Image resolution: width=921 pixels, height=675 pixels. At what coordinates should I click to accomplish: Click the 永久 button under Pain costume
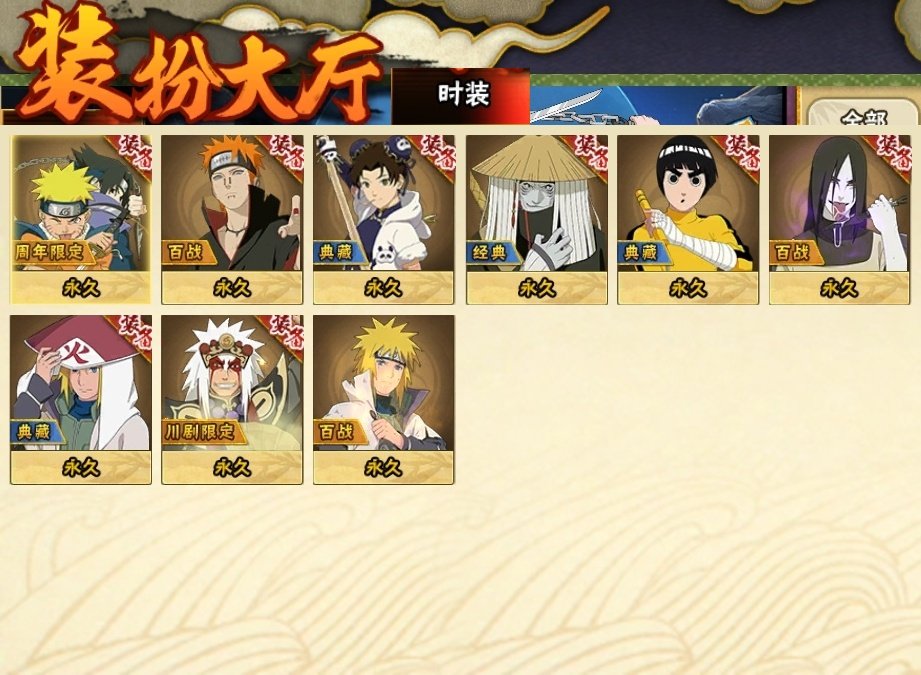click(232, 288)
